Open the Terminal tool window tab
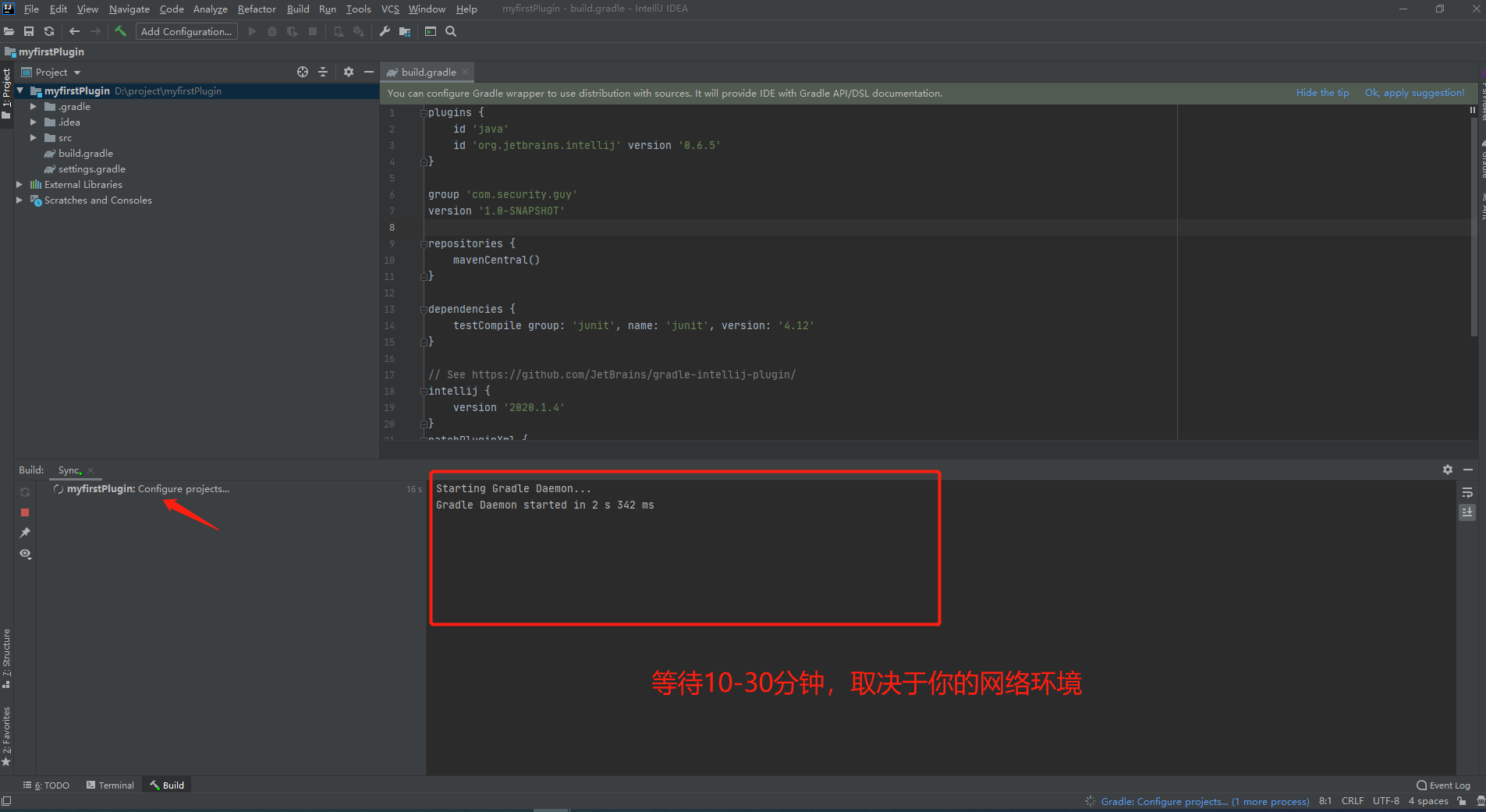The width and height of the screenshot is (1486, 812). point(110,785)
